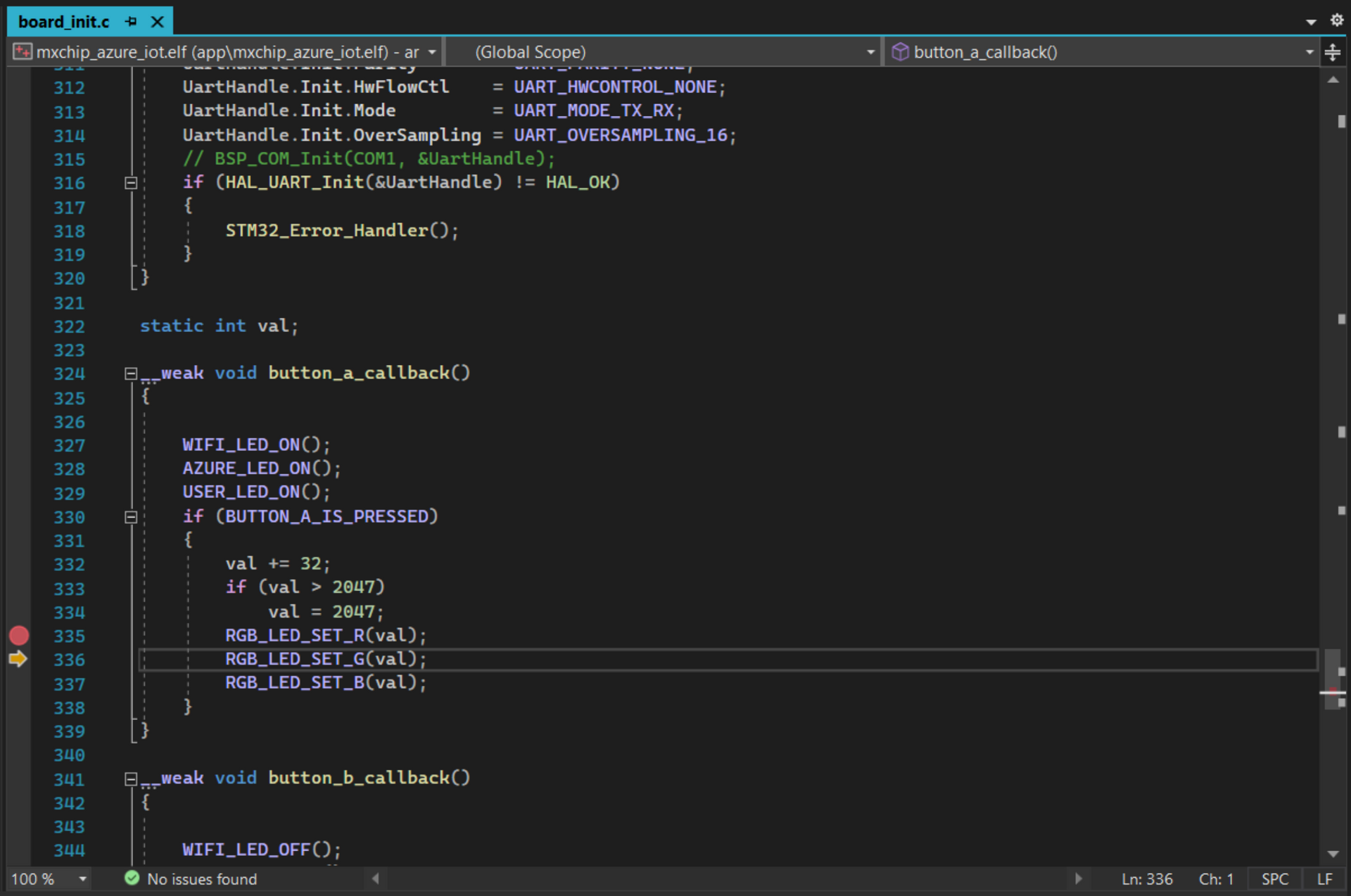The image size is (1351, 896).
Task: Open the Global Scope dropdown
Action: pos(870,52)
